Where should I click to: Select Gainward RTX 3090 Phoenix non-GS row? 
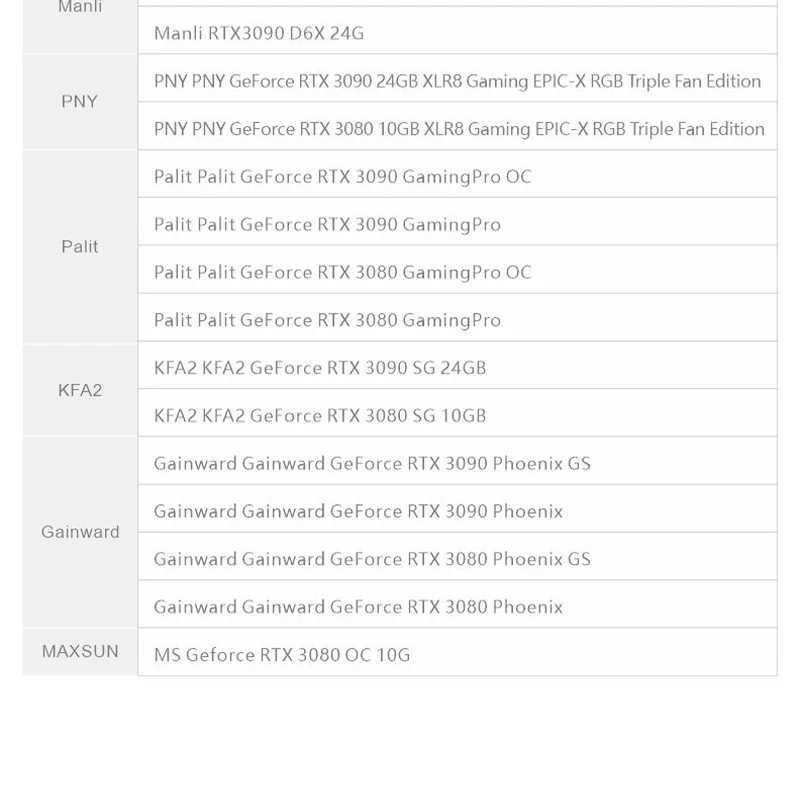pos(358,511)
